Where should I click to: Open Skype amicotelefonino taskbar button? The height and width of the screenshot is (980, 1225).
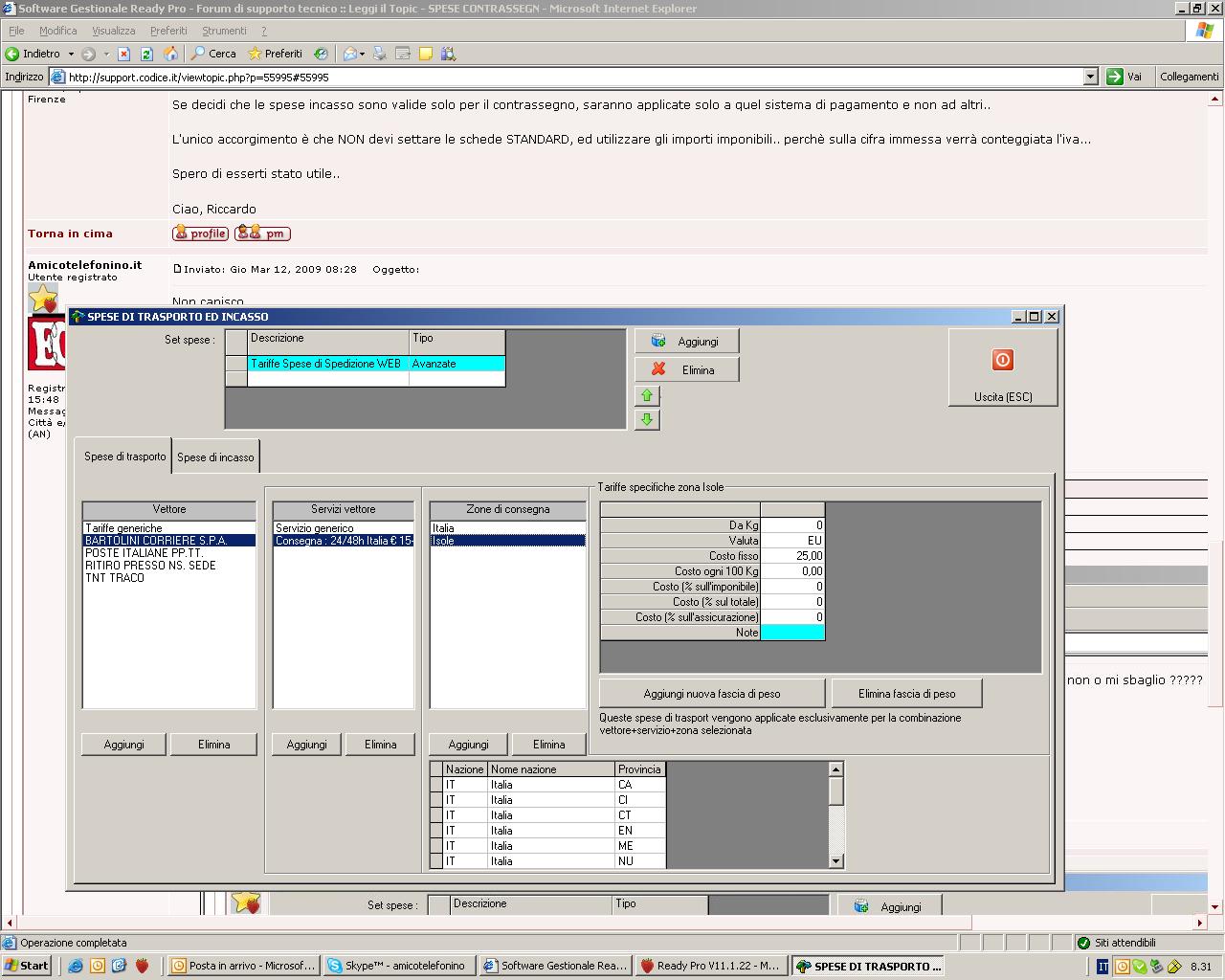tap(399, 966)
